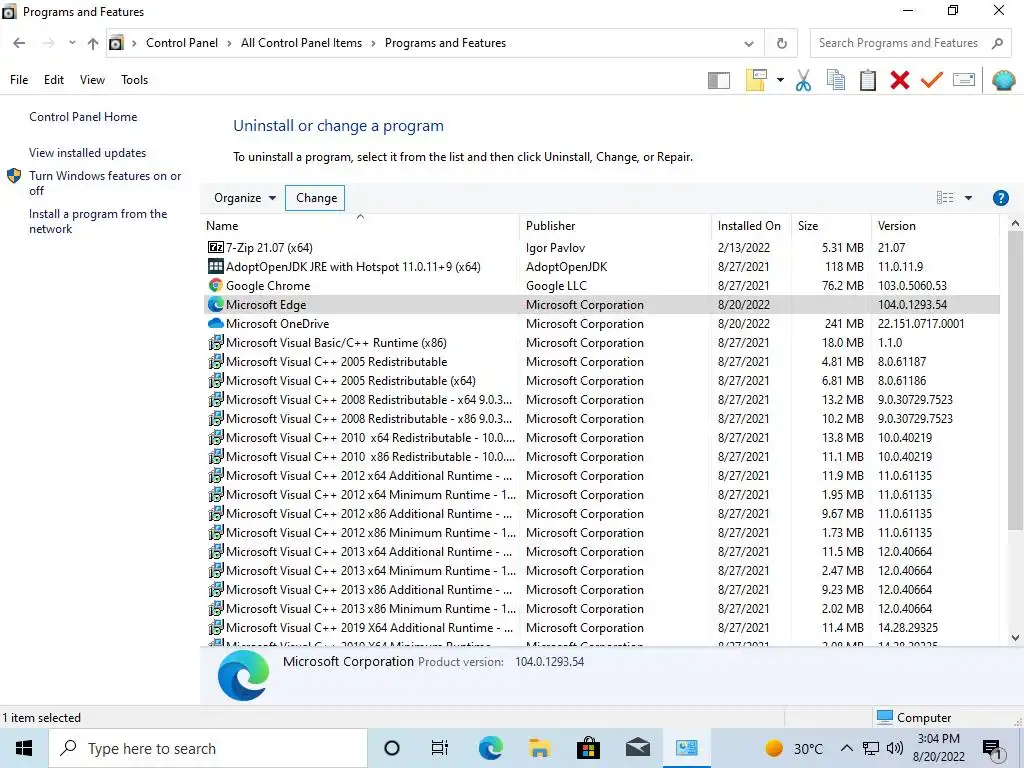Select the 7-Zip 21.07 (x64) icon
Viewport: 1024px width, 768px height.
click(x=216, y=248)
